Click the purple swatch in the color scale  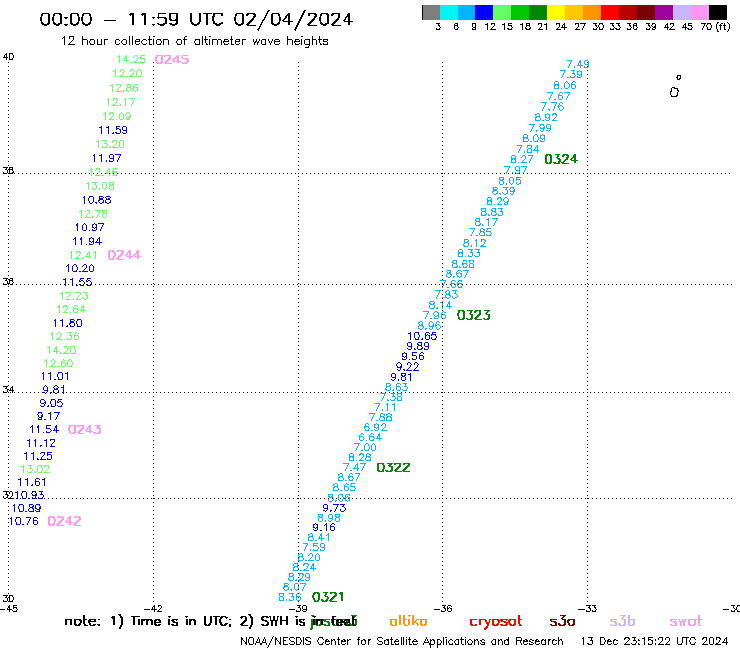pyautogui.click(x=664, y=12)
